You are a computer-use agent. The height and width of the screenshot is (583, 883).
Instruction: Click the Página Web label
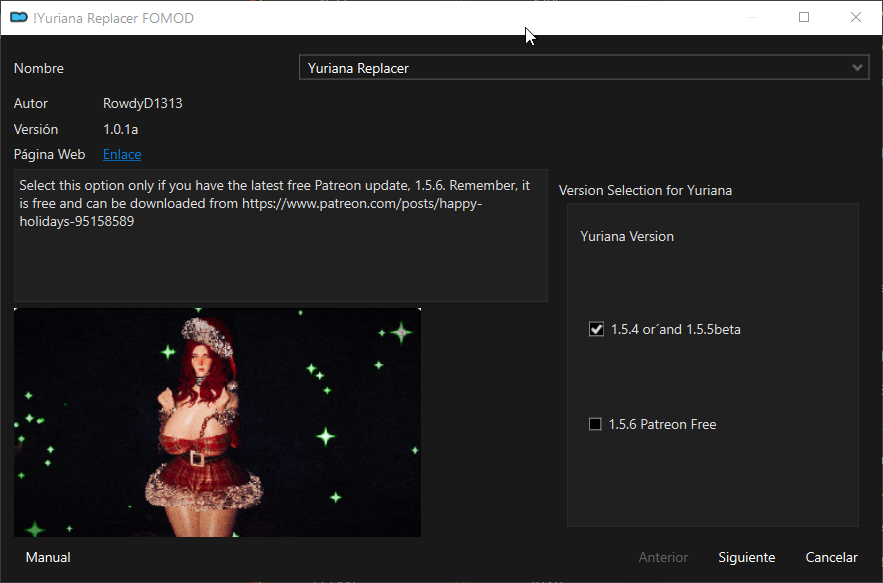(50, 154)
